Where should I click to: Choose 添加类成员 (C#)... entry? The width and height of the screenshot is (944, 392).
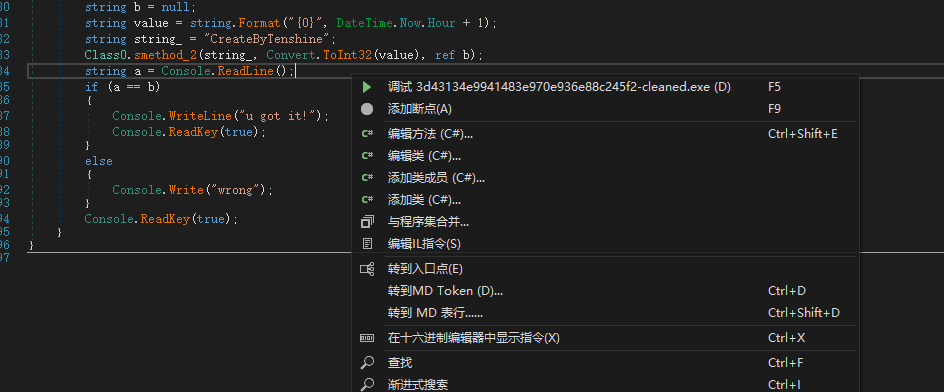[x=605, y=178]
